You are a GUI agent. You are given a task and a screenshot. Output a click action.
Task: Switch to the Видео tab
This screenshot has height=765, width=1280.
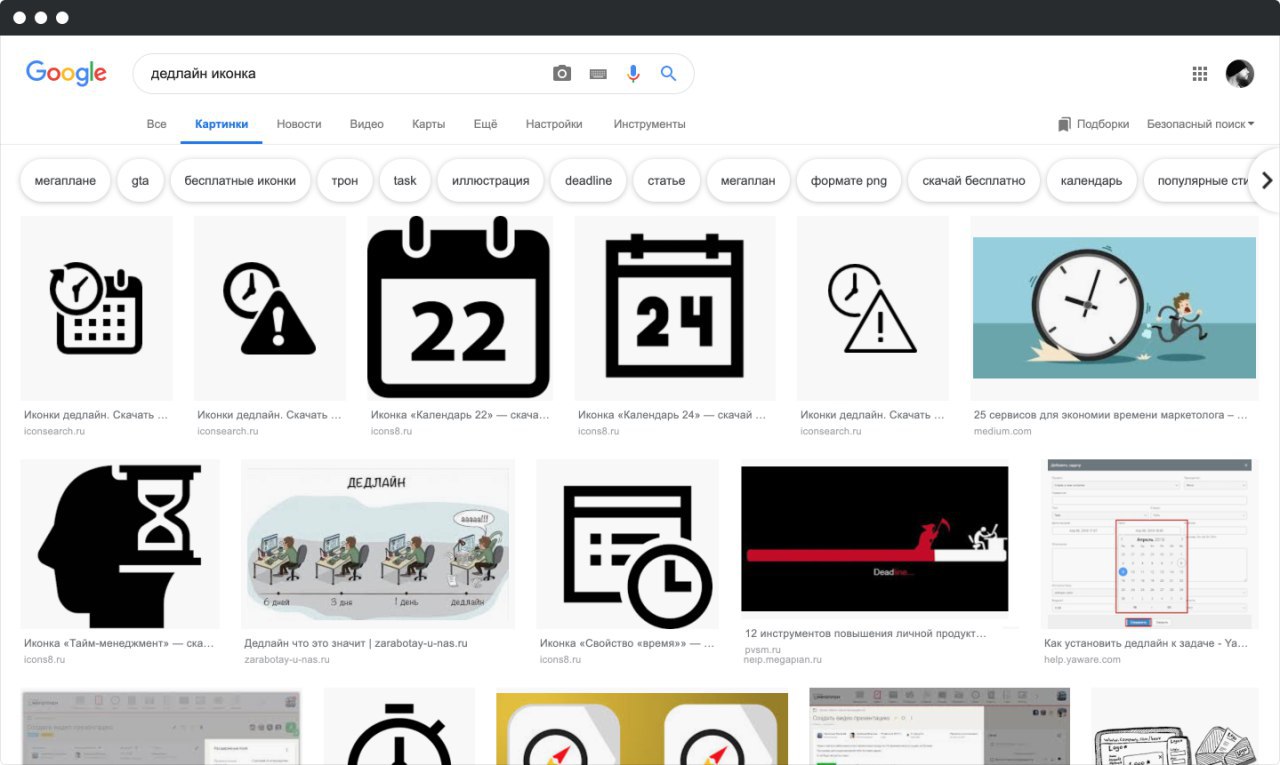pos(367,124)
